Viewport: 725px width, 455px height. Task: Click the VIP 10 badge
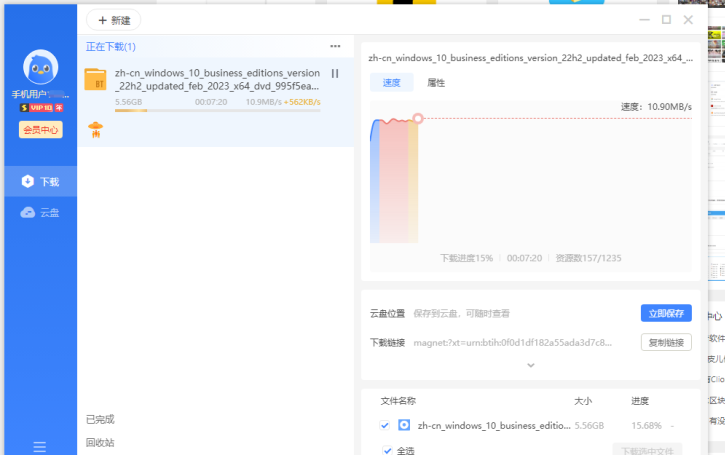point(42,108)
